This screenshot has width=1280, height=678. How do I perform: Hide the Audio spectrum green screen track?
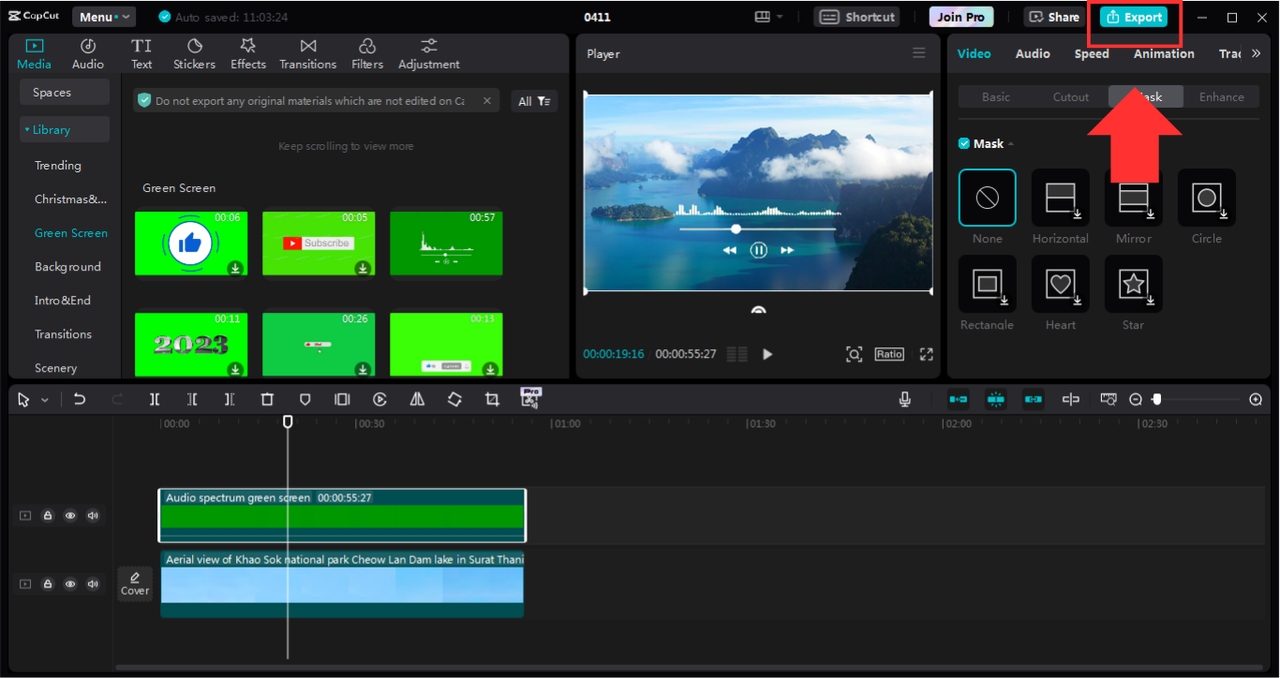point(70,516)
